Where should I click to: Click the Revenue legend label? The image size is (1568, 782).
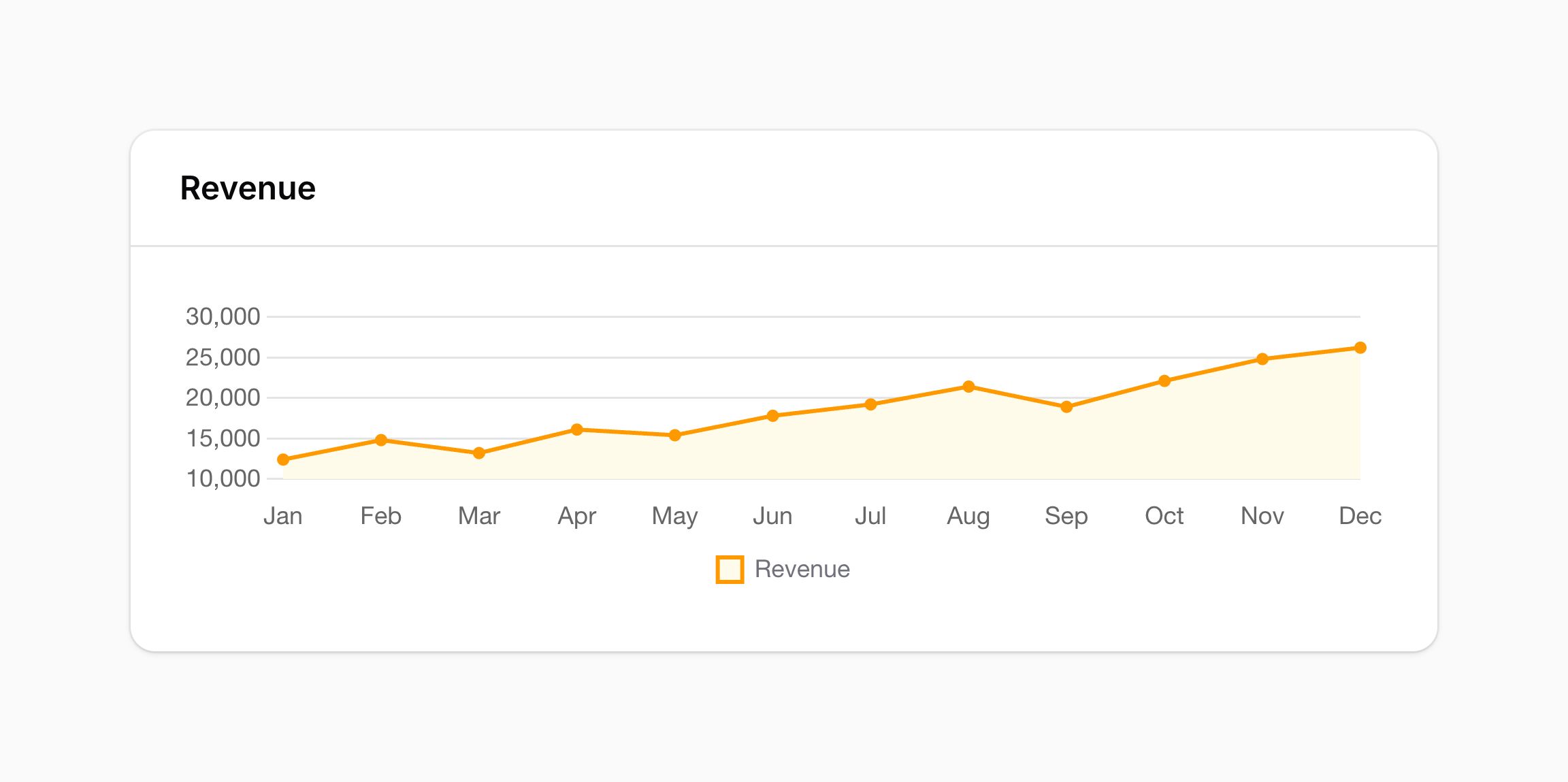pyautogui.click(x=802, y=569)
